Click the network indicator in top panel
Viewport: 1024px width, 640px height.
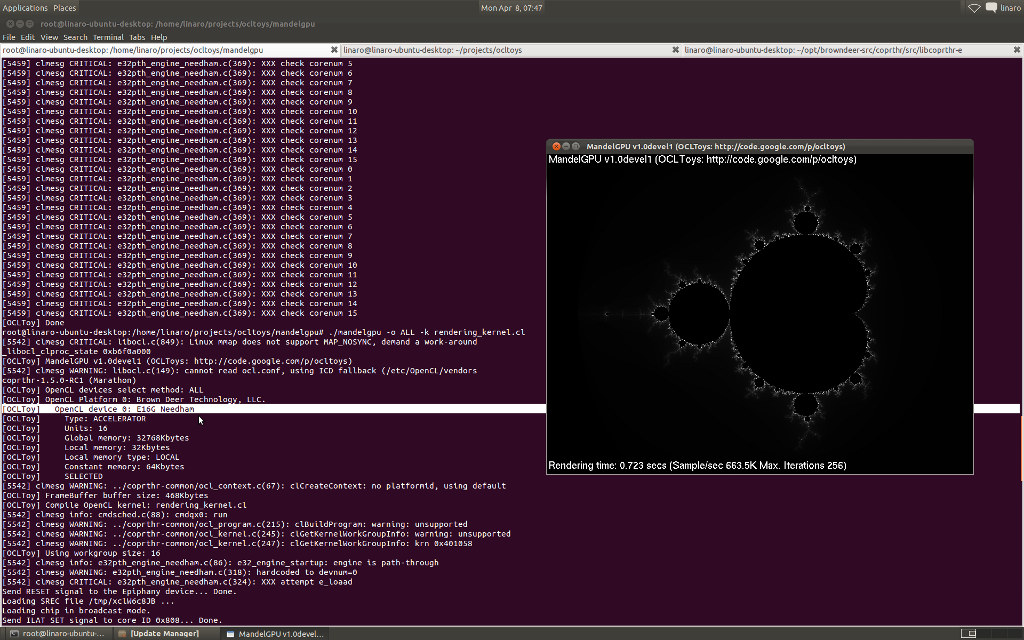(x=974, y=7)
